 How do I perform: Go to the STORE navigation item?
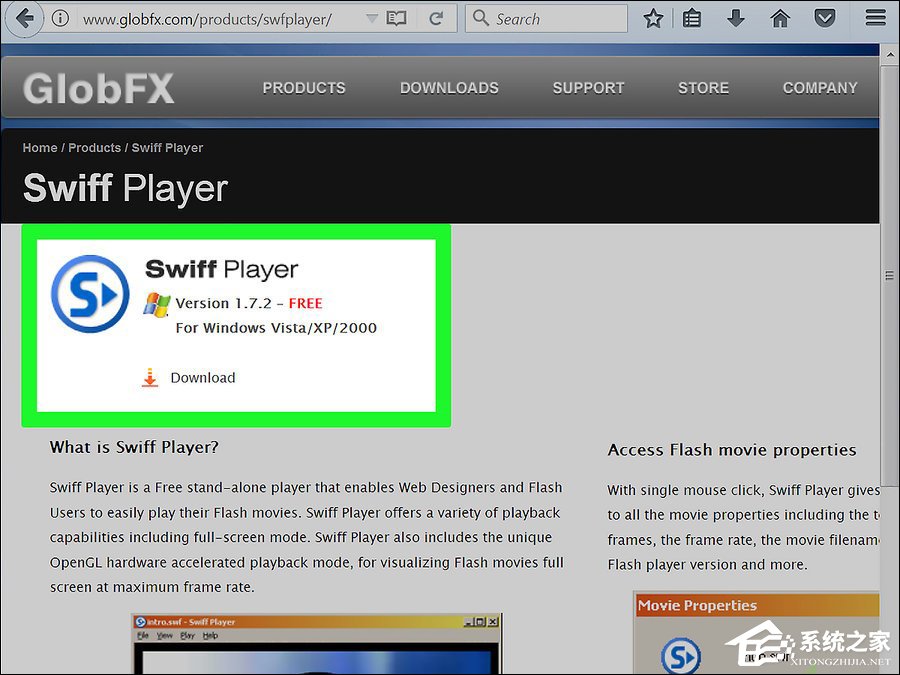click(703, 88)
